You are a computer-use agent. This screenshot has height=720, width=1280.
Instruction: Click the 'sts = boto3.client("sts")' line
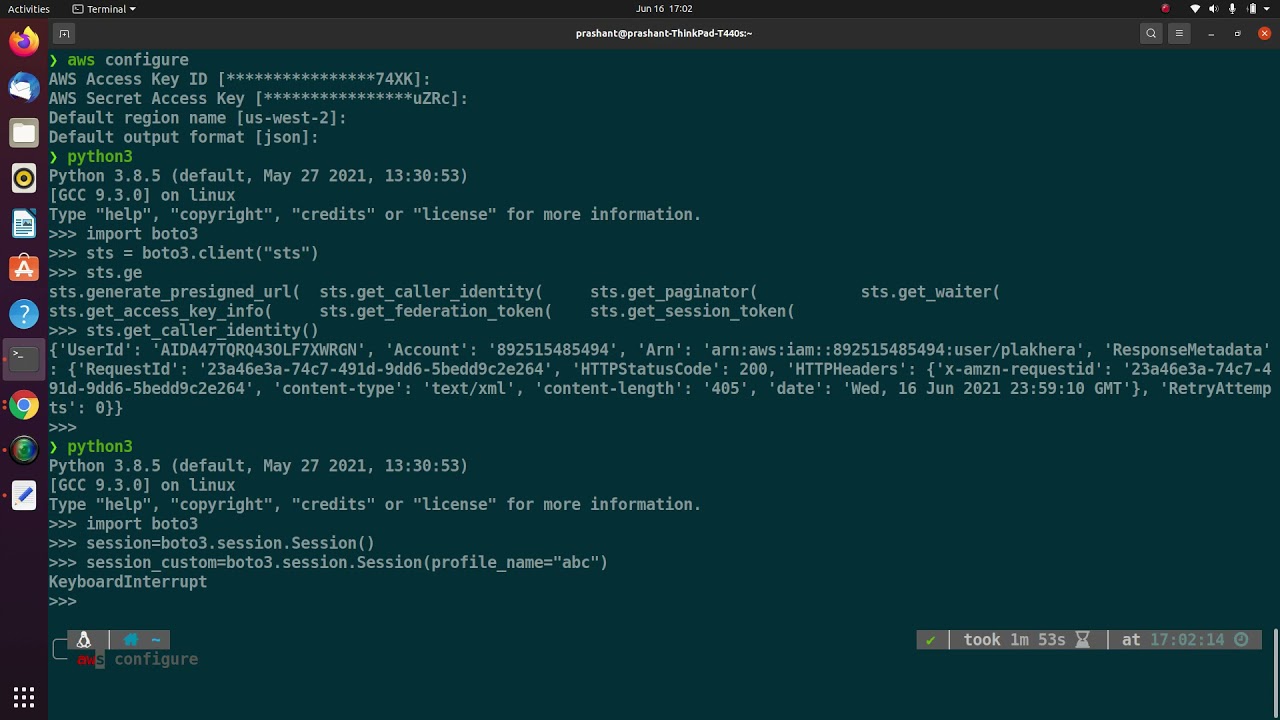184,253
